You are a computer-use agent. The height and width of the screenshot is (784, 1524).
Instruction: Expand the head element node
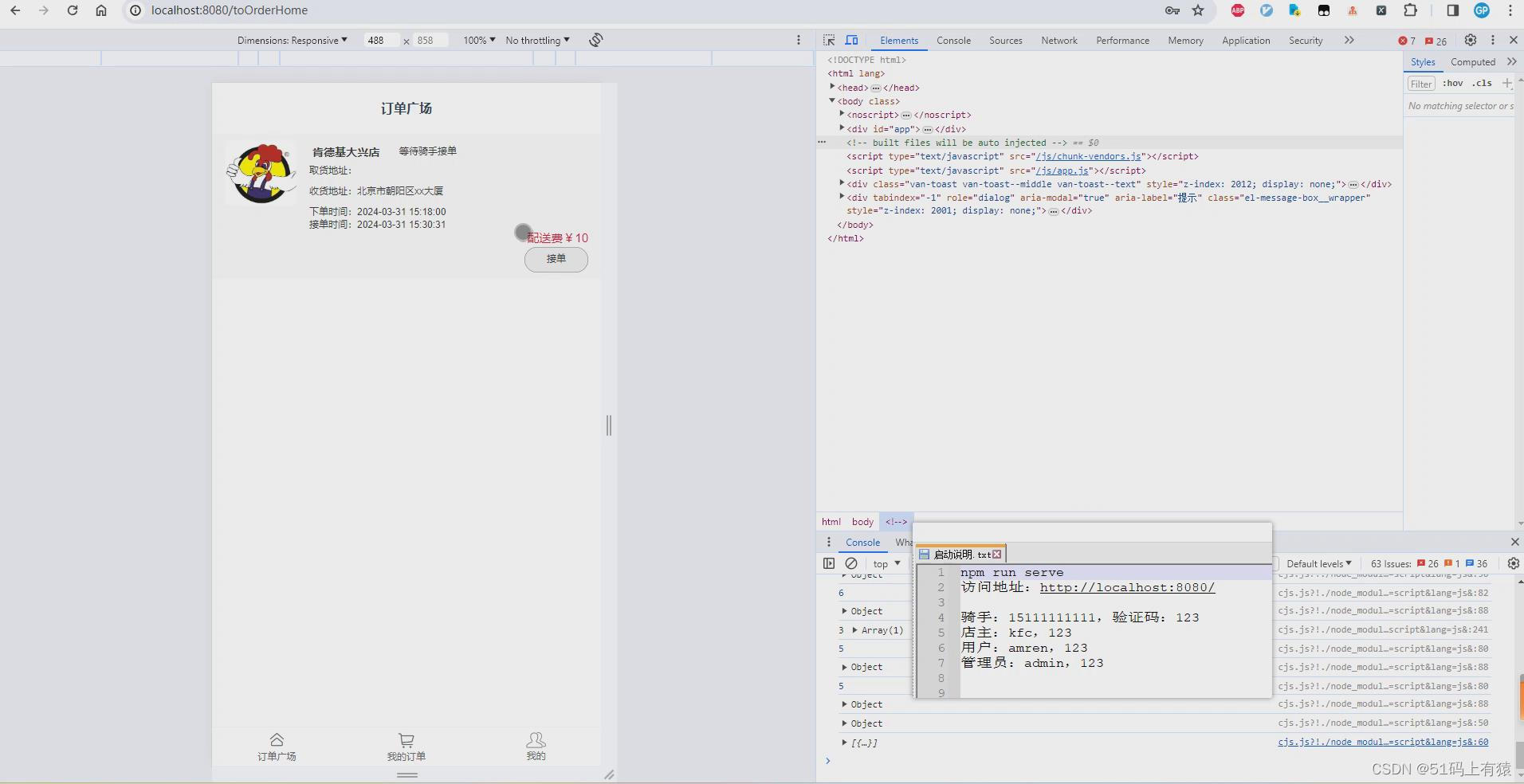point(832,87)
